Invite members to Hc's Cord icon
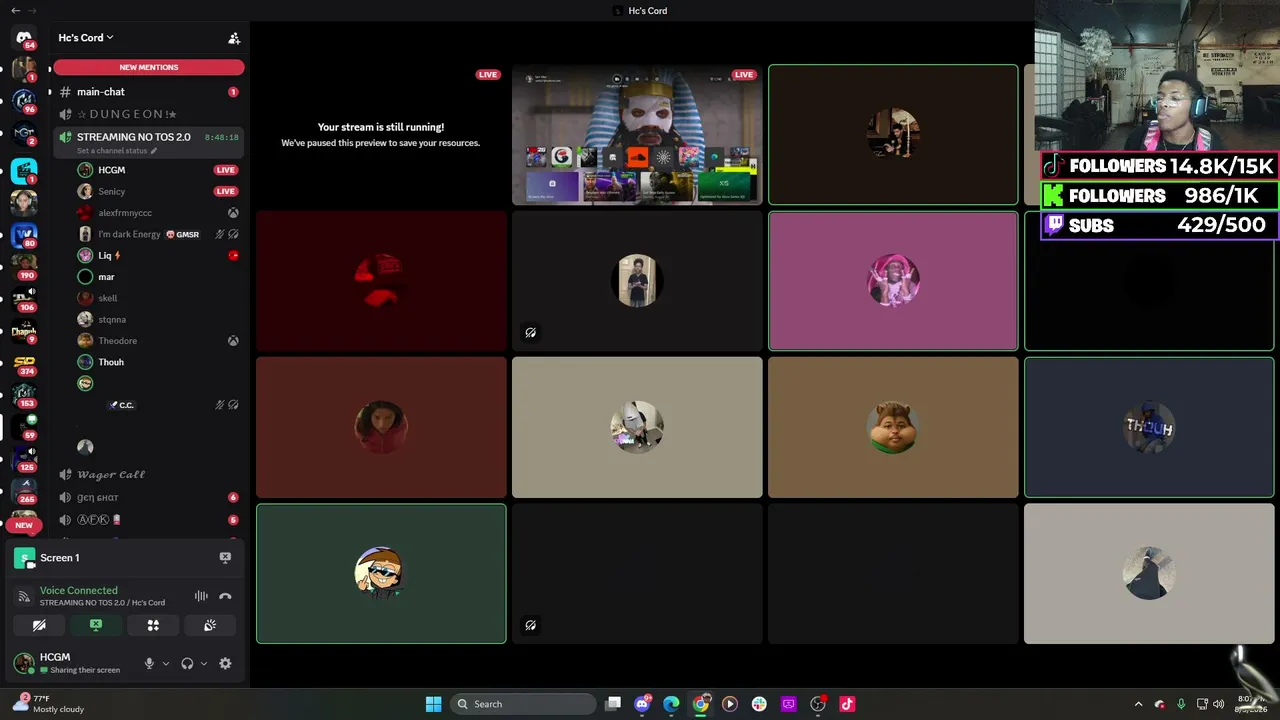Screen dimensions: 1280x720 pos(234,38)
